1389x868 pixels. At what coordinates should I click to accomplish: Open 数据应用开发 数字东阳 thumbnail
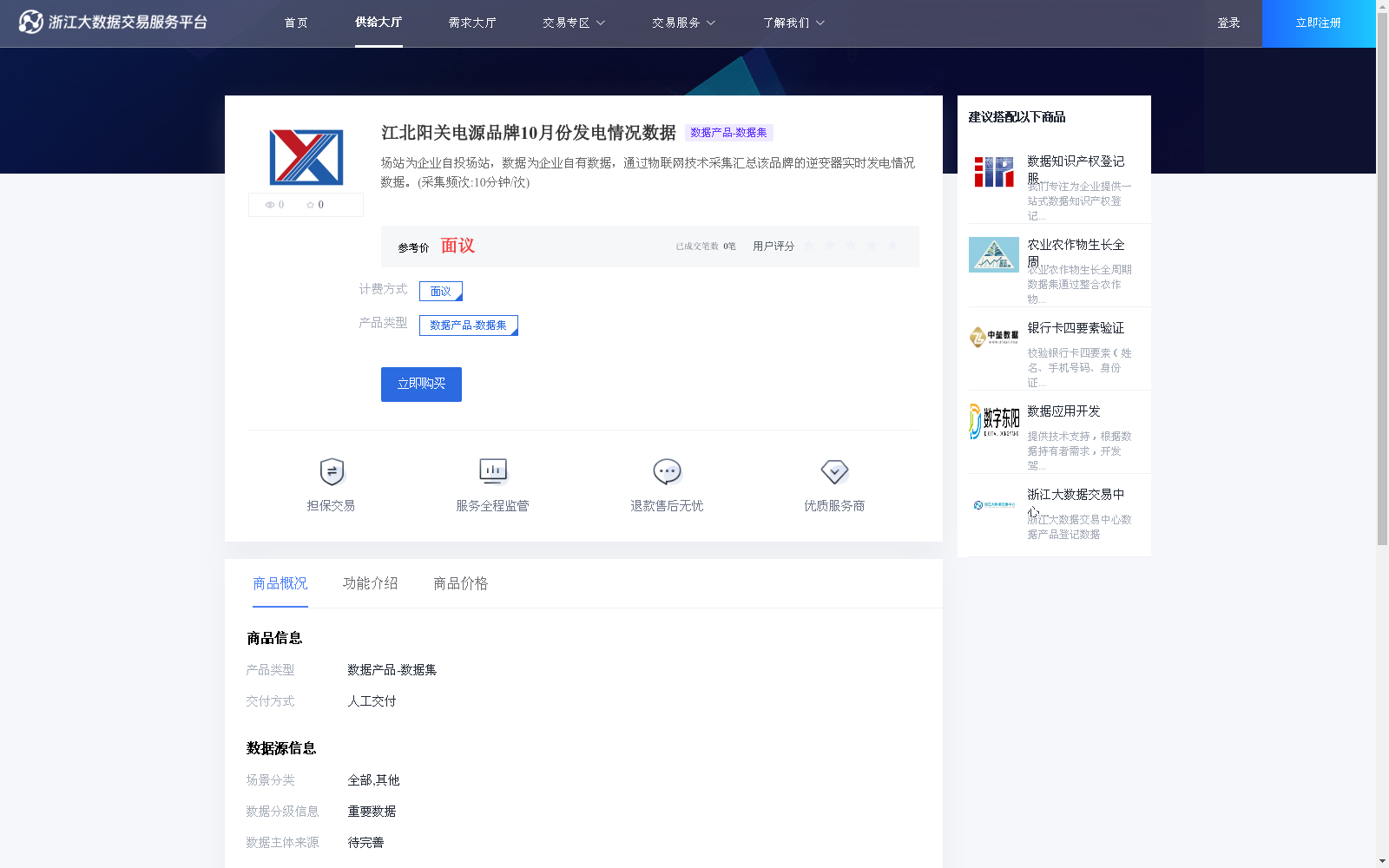[x=994, y=421]
